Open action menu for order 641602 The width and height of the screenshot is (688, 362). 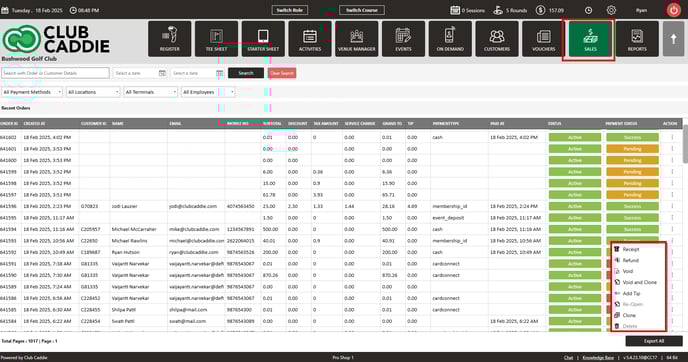672,137
